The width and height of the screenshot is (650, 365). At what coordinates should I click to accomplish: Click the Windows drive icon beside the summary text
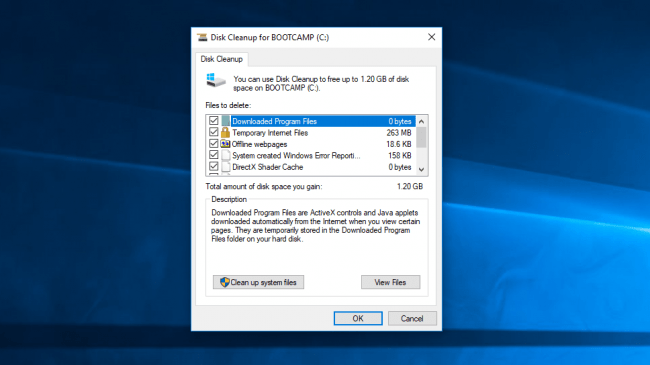click(x=216, y=80)
